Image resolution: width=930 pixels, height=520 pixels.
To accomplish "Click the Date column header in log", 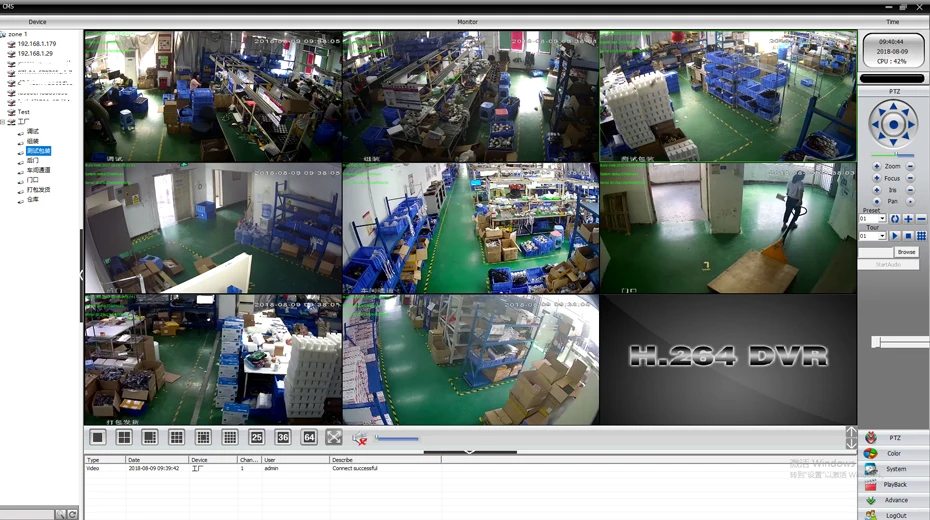I will (x=157, y=460).
